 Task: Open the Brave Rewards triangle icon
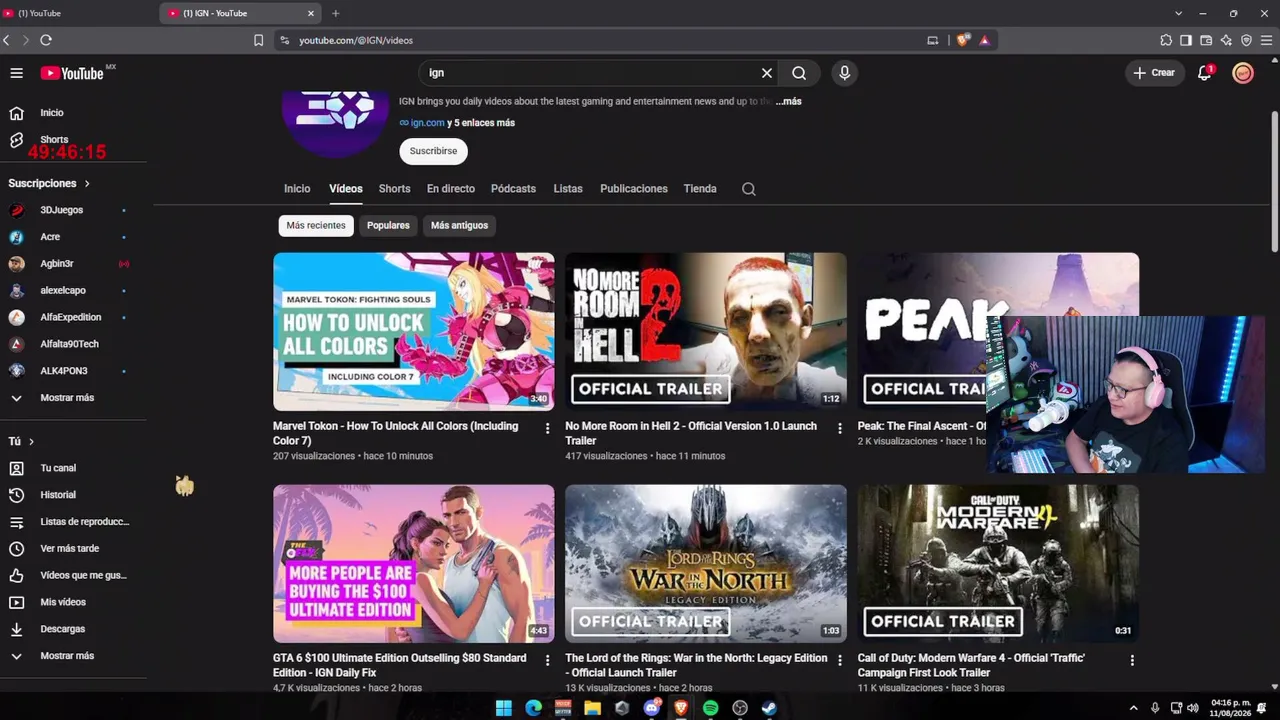(x=984, y=40)
